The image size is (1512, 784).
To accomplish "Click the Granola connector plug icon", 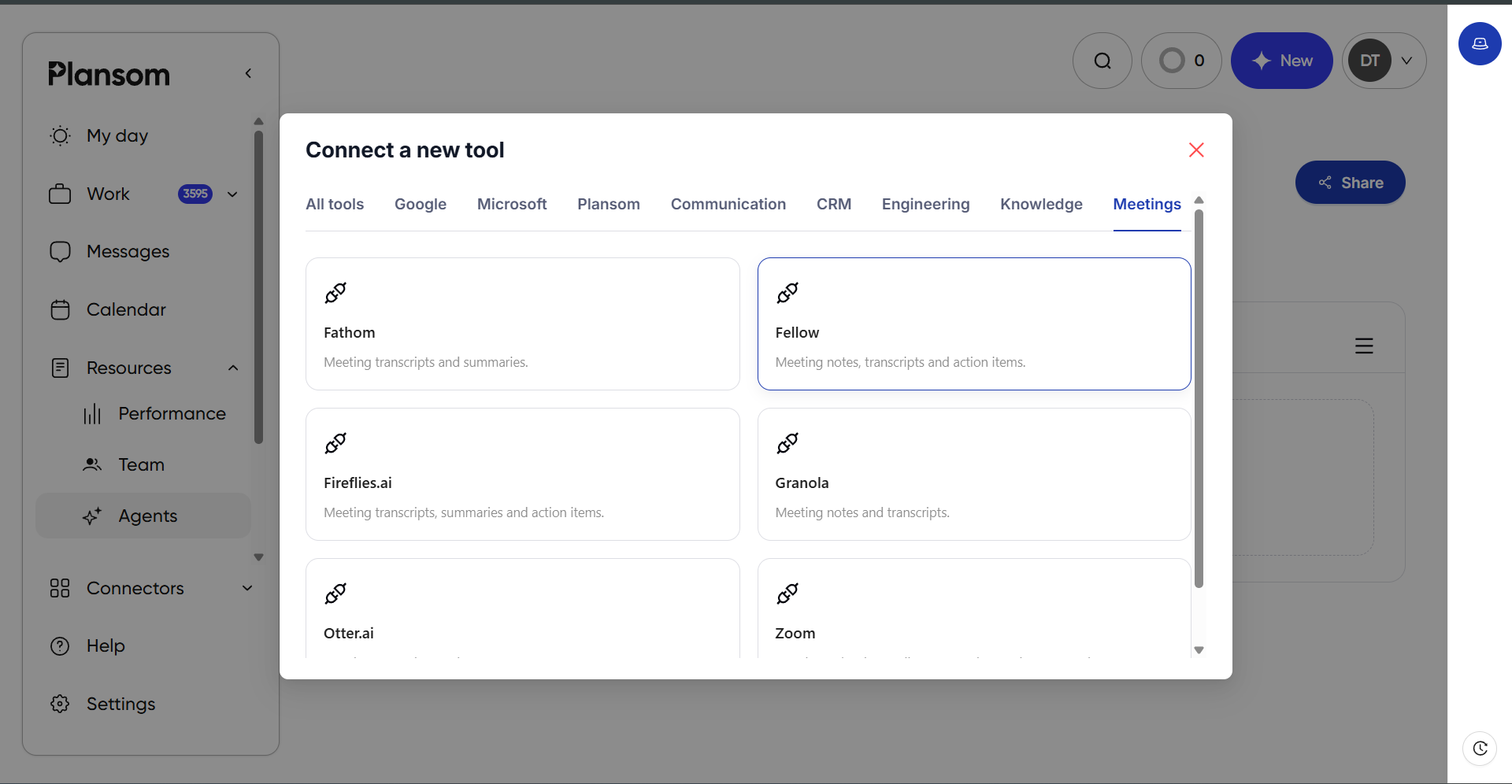I will point(787,443).
